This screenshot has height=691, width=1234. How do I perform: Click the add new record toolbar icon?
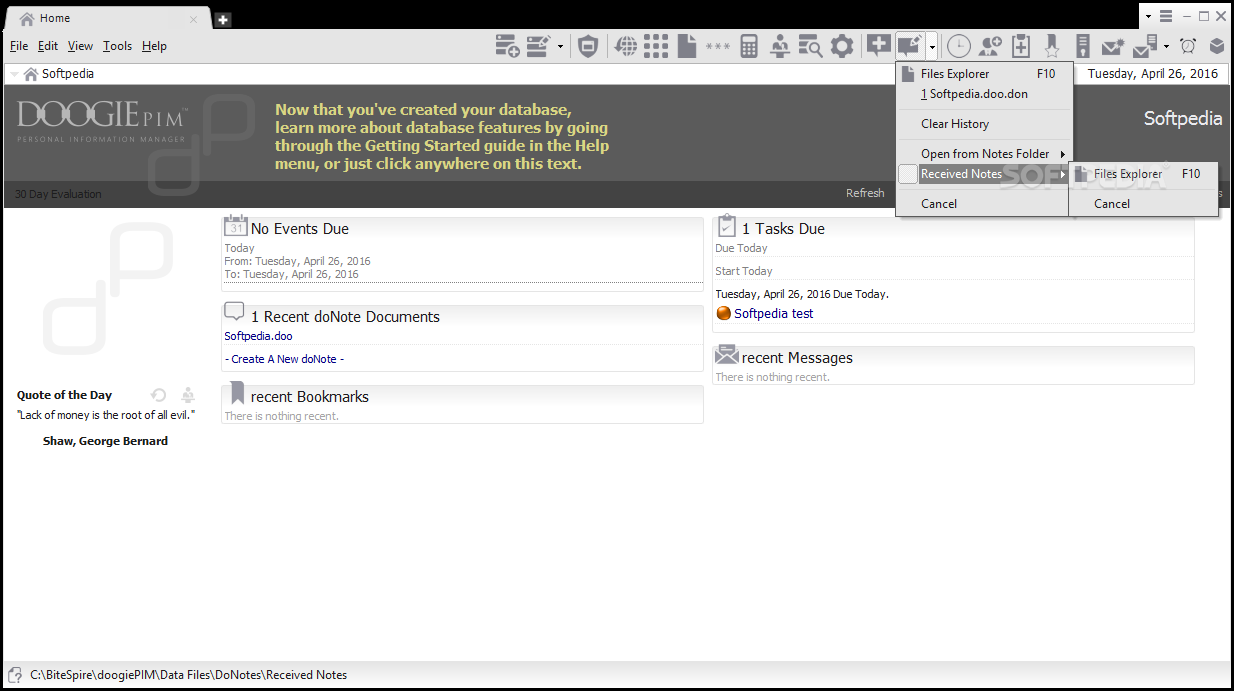click(507, 46)
